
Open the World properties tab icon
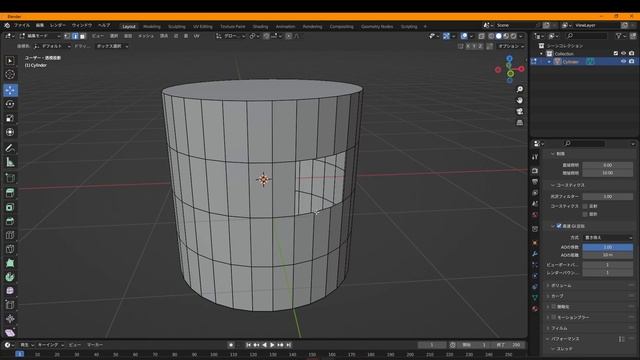(x=535, y=215)
